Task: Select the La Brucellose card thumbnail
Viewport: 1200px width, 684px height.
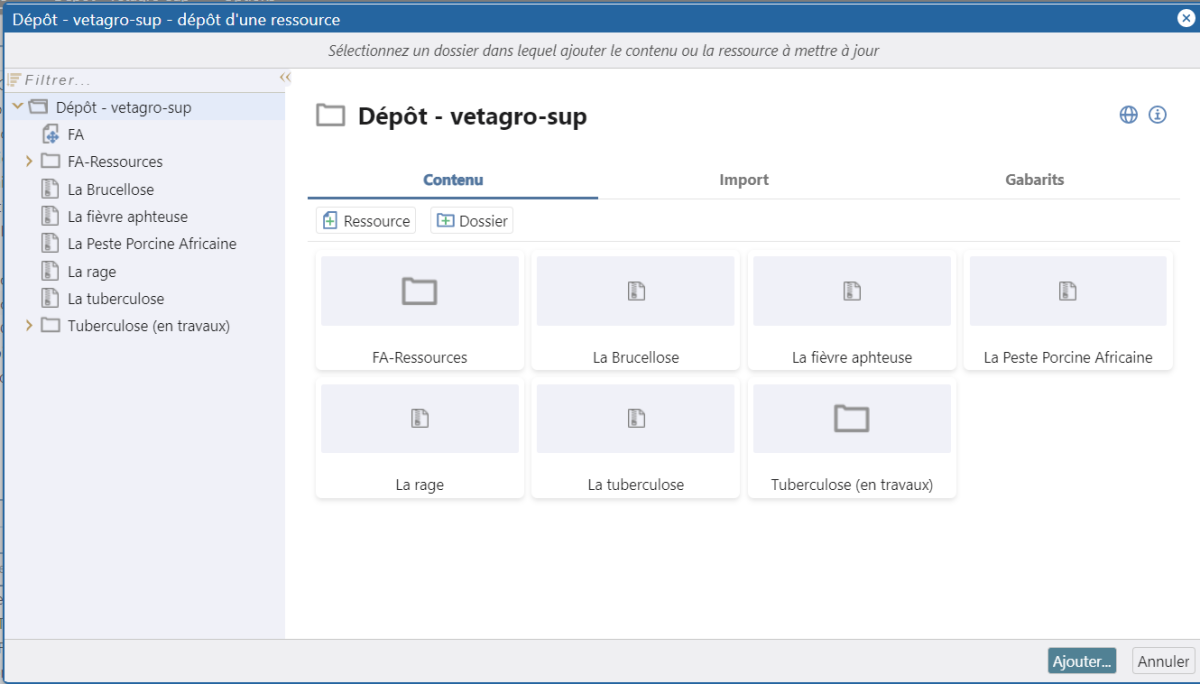Action: 636,291
